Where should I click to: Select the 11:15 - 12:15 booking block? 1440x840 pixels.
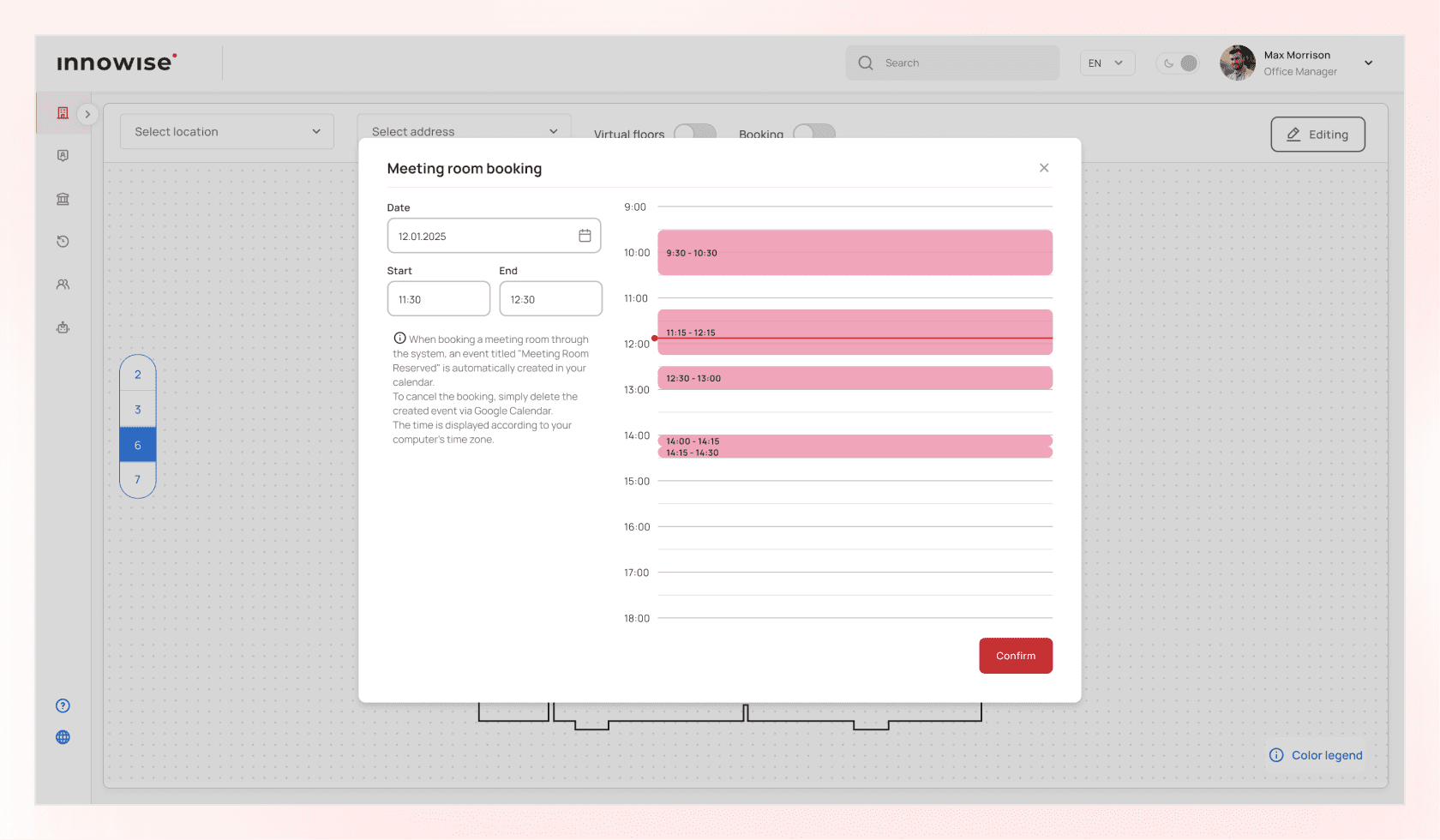855,332
